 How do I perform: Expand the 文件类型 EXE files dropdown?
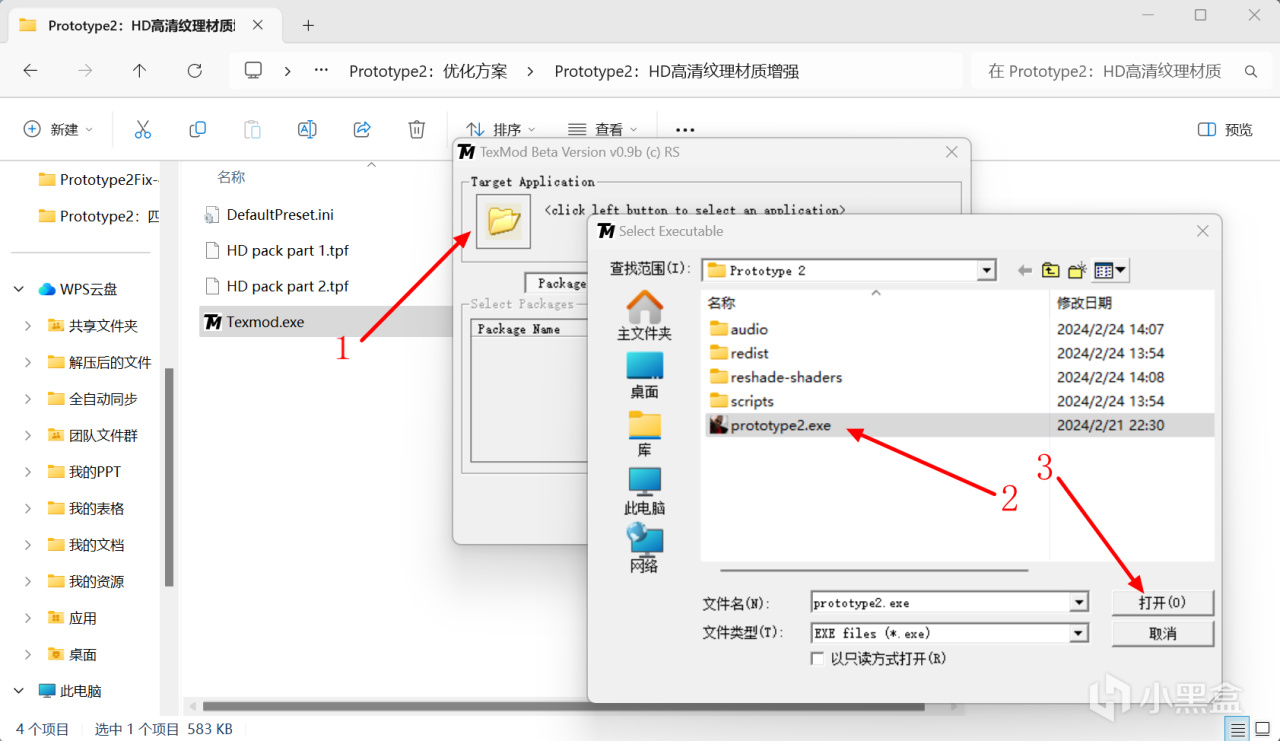point(1078,633)
